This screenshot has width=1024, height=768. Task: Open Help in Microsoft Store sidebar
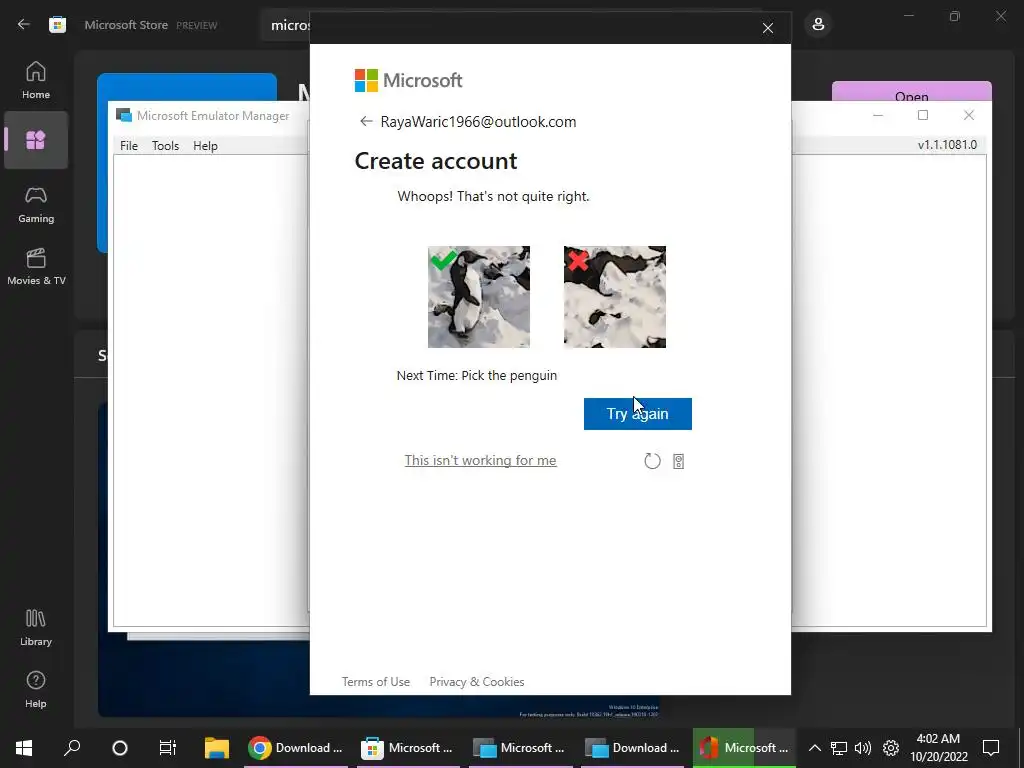pyautogui.click(x=36, y=689)
